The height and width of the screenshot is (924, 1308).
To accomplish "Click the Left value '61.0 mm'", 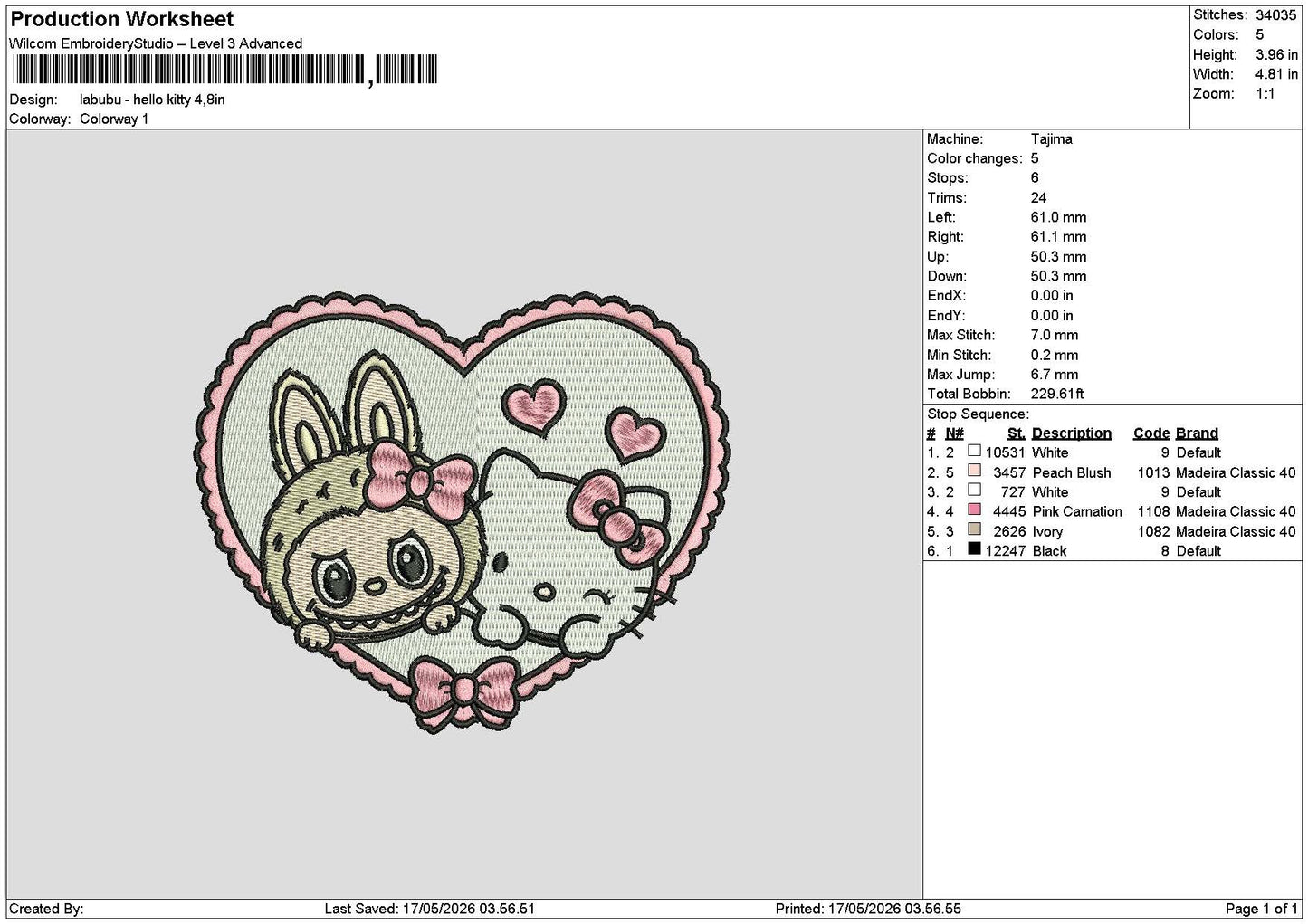I will click(1058, 217).
